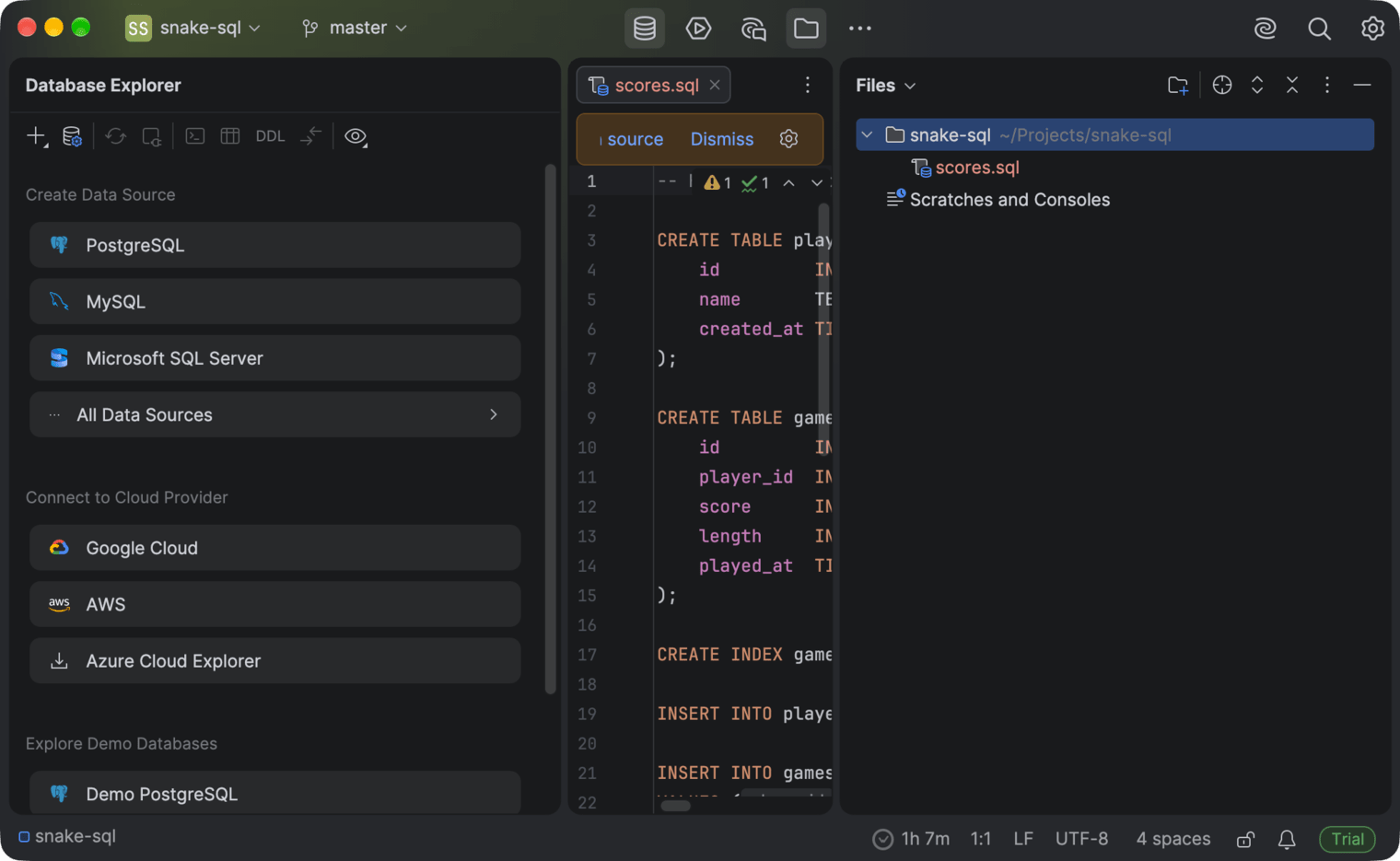Open IDE settings gear in title bar
This screenshot has width=1400, height=861.
(1372, 29)
